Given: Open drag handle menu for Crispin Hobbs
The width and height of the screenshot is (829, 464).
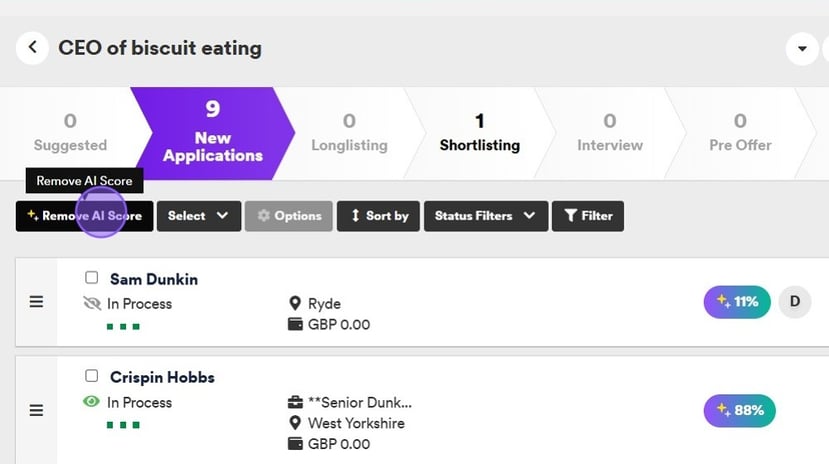Looking at the screenshot, I should click(36, 410).
